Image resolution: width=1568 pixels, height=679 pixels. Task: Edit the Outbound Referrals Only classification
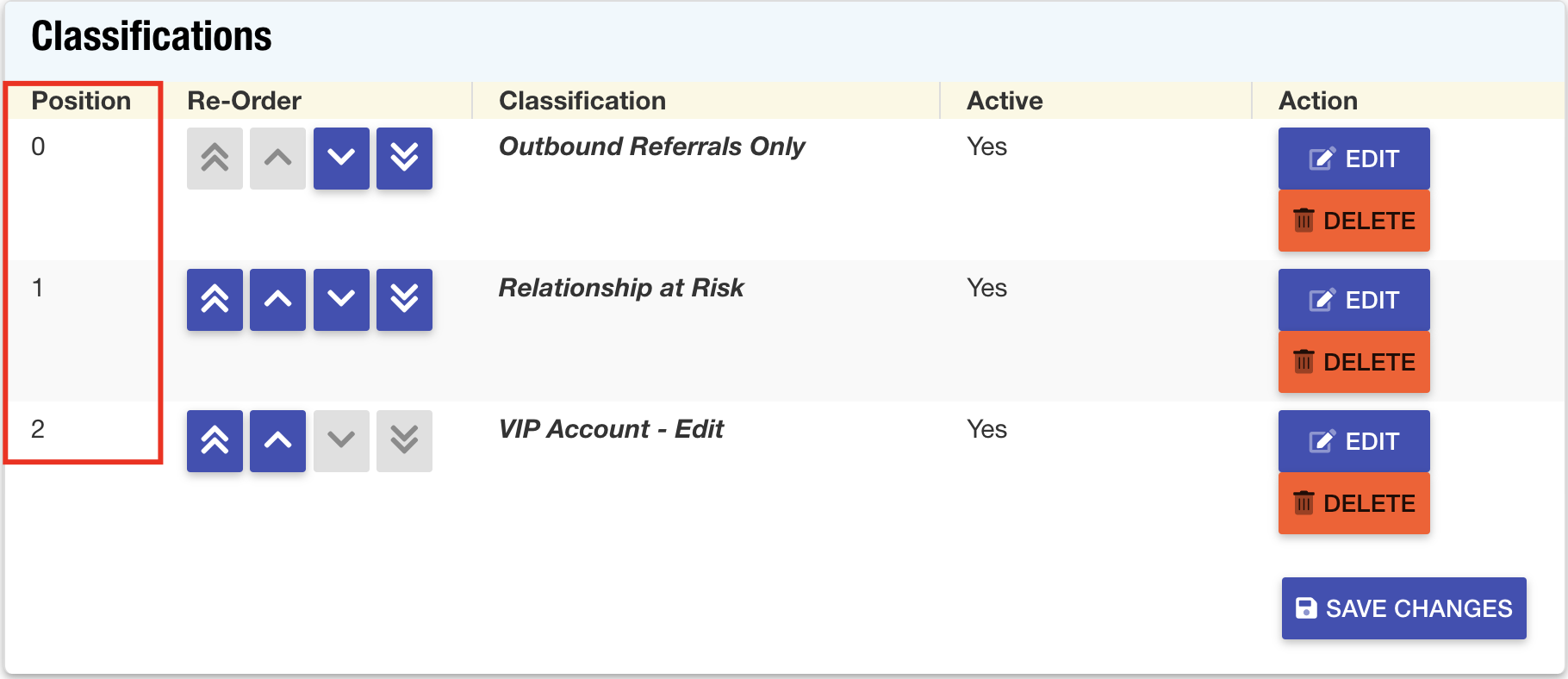point(1353,159)
